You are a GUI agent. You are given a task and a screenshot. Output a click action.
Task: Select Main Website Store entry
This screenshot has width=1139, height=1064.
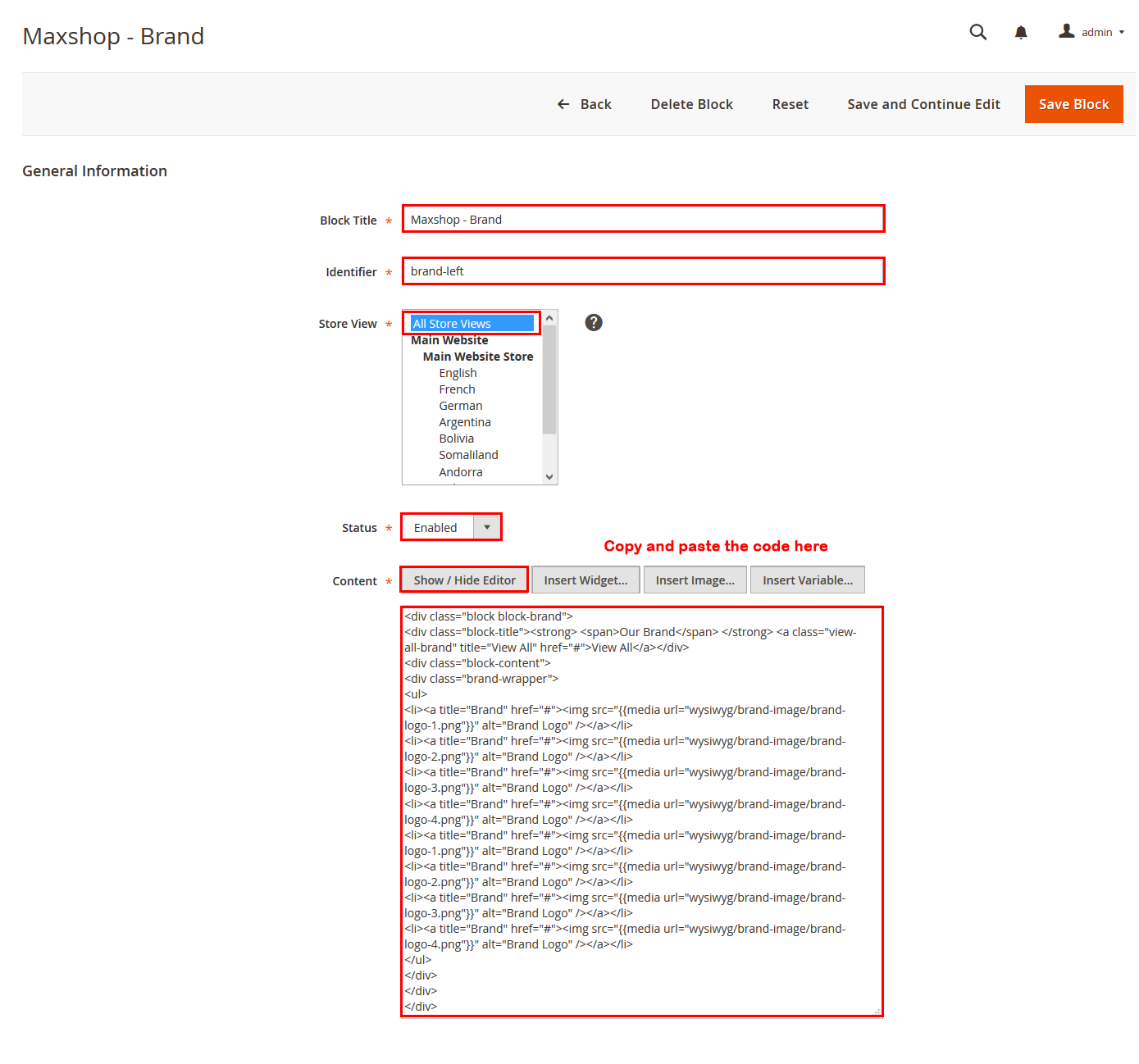(478, 357)
